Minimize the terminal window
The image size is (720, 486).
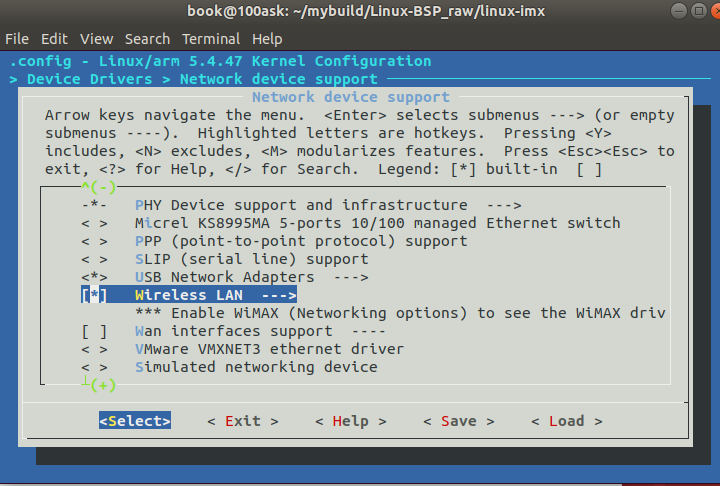(x=679, y=11)
